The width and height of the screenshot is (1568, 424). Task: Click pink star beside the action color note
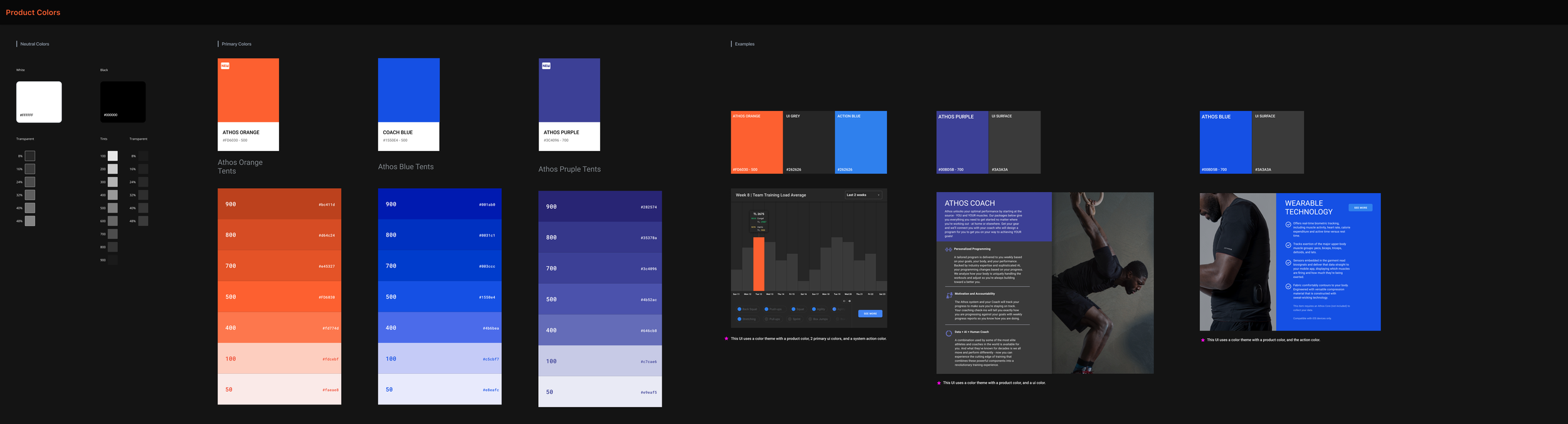tap(1203, 340)
